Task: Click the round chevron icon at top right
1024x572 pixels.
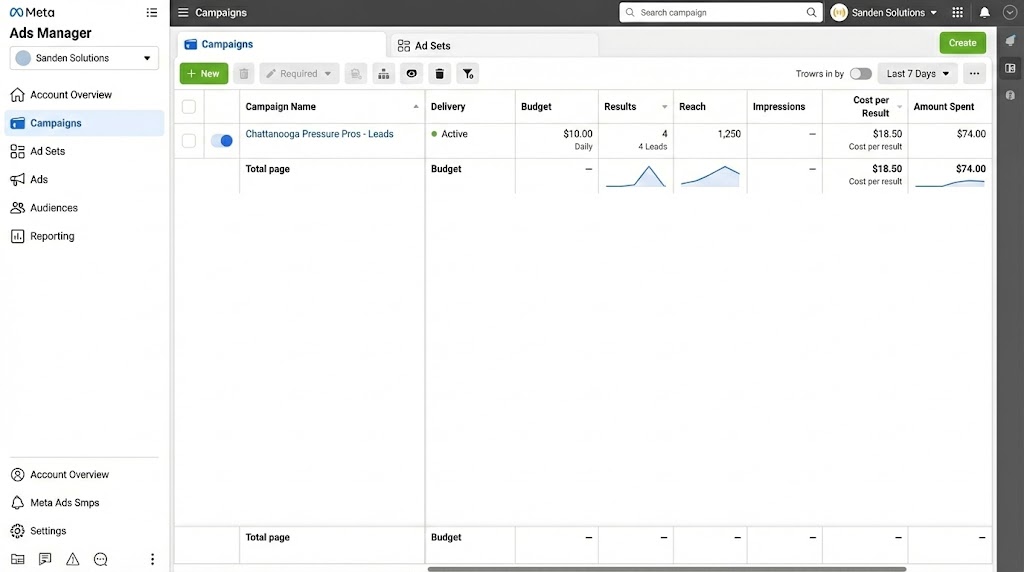Action: tap(1010, 12)
